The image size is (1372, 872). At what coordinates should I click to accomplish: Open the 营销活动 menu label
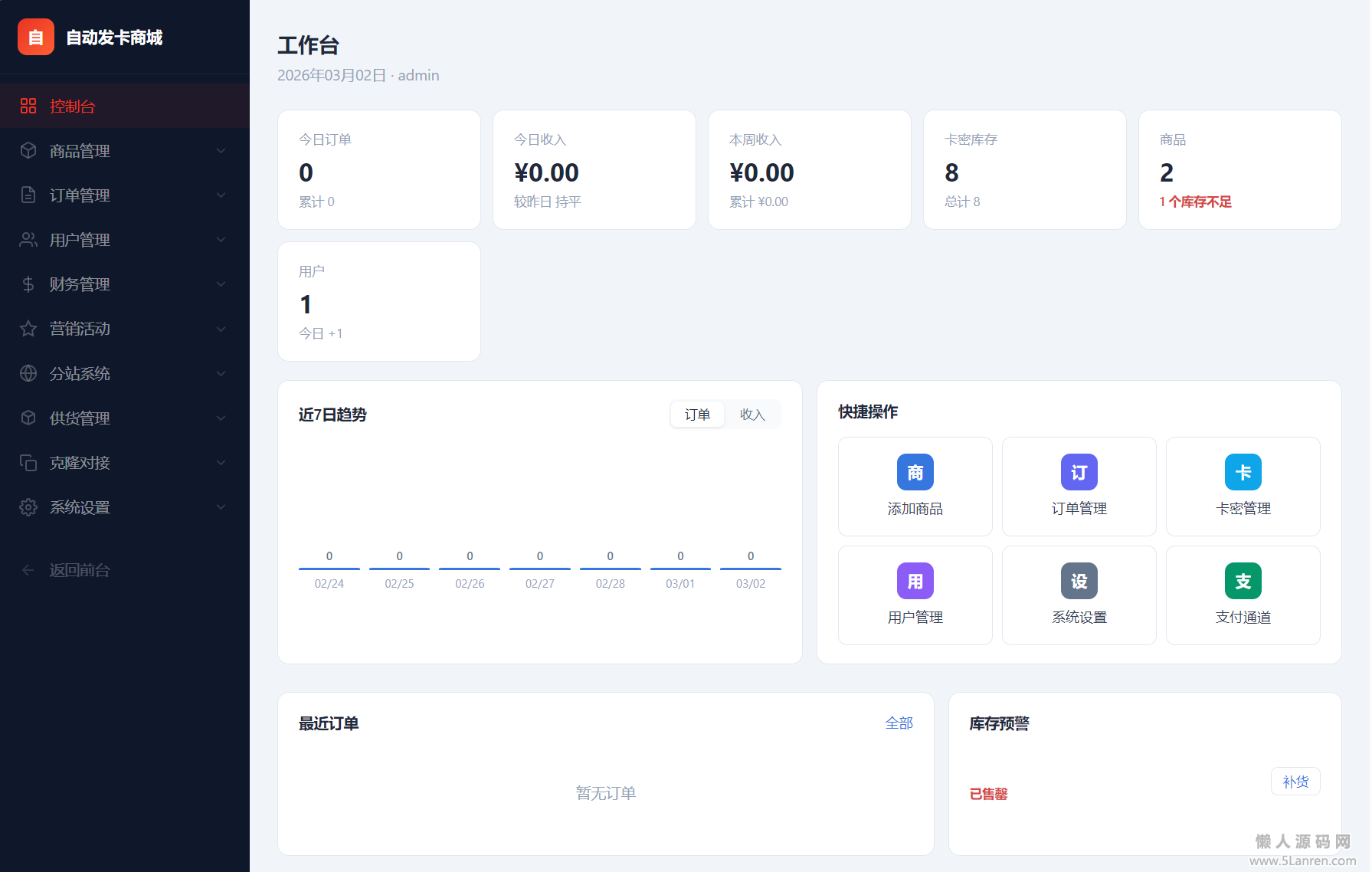[80, 329]
